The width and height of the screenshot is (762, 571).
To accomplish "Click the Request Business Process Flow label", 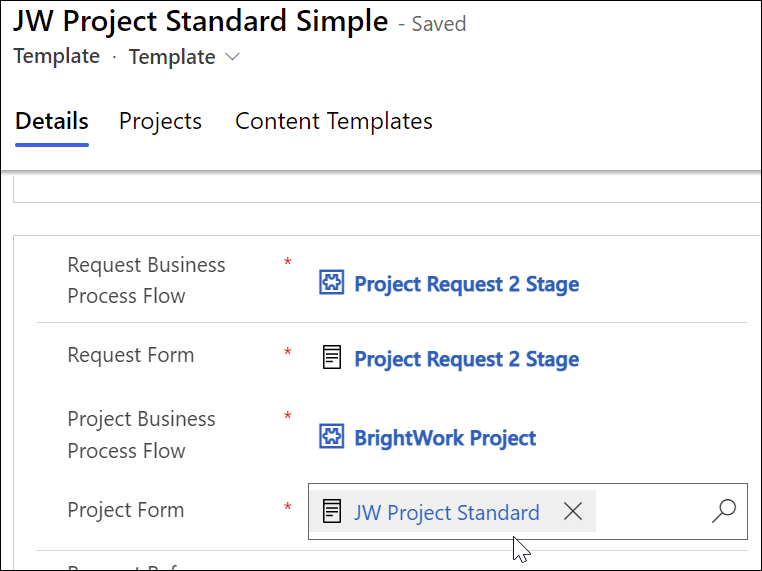I will pos(146,280).
